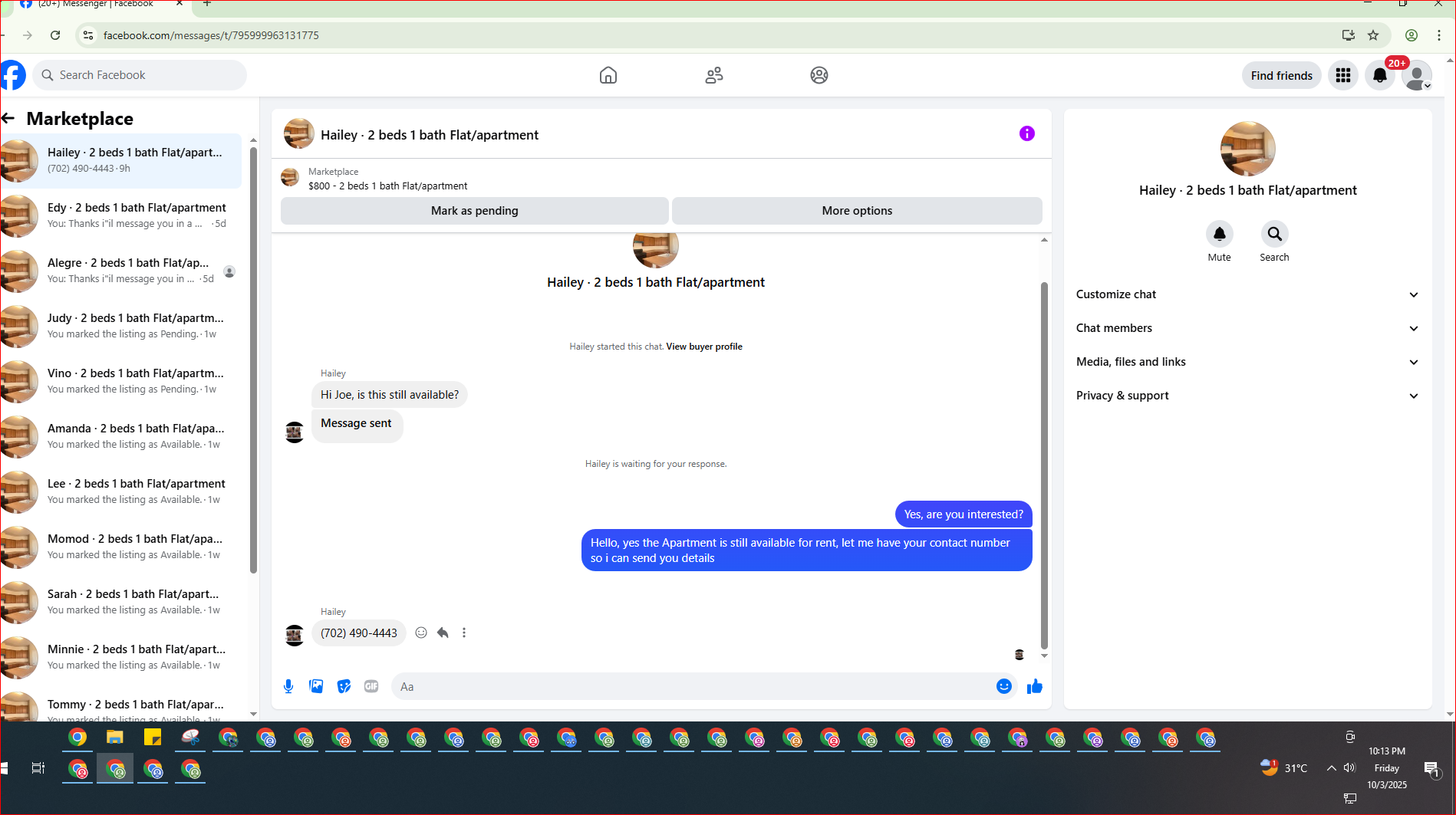Open conversation information purple icon
The image size is (1456, 815).
(1027, 133)
